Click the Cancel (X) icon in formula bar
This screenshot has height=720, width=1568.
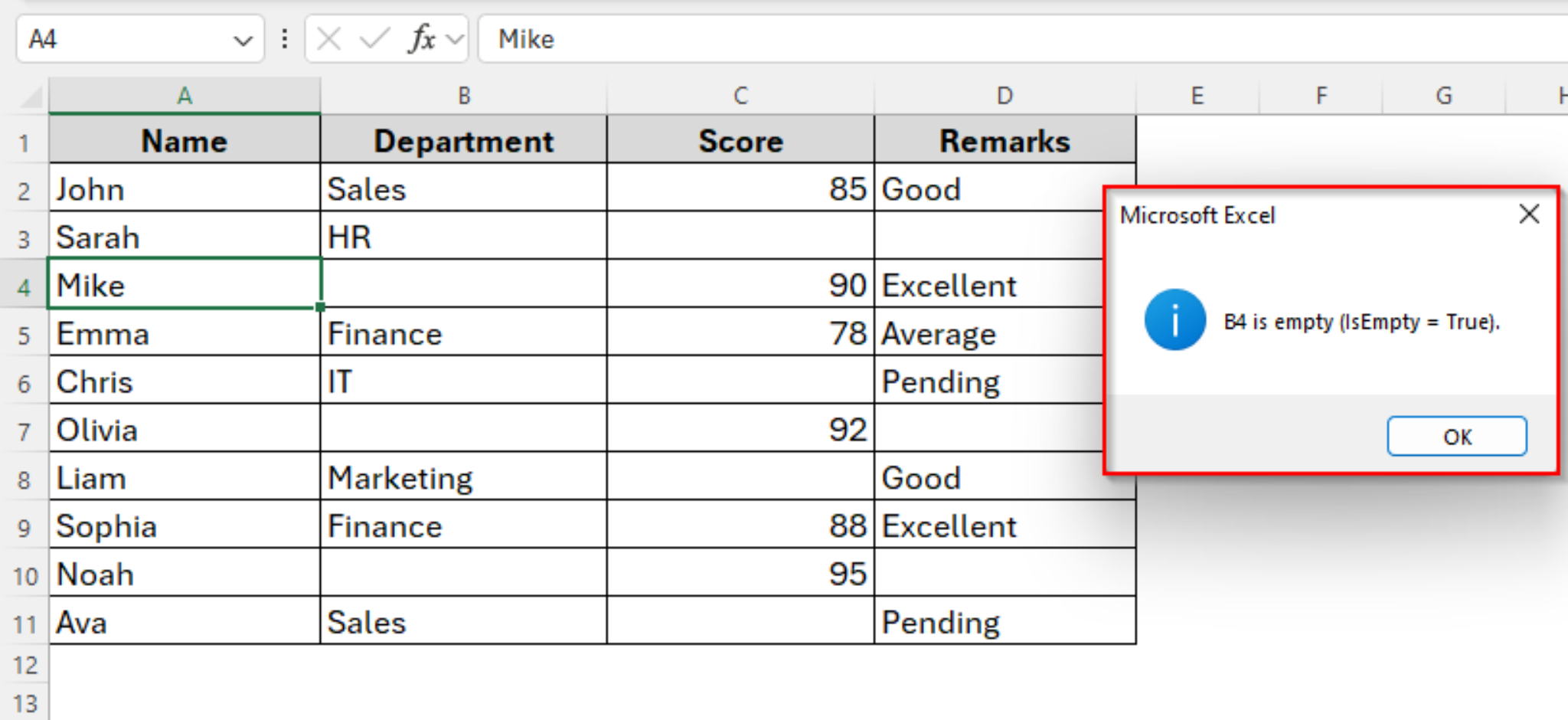click(x=329, y=39)
